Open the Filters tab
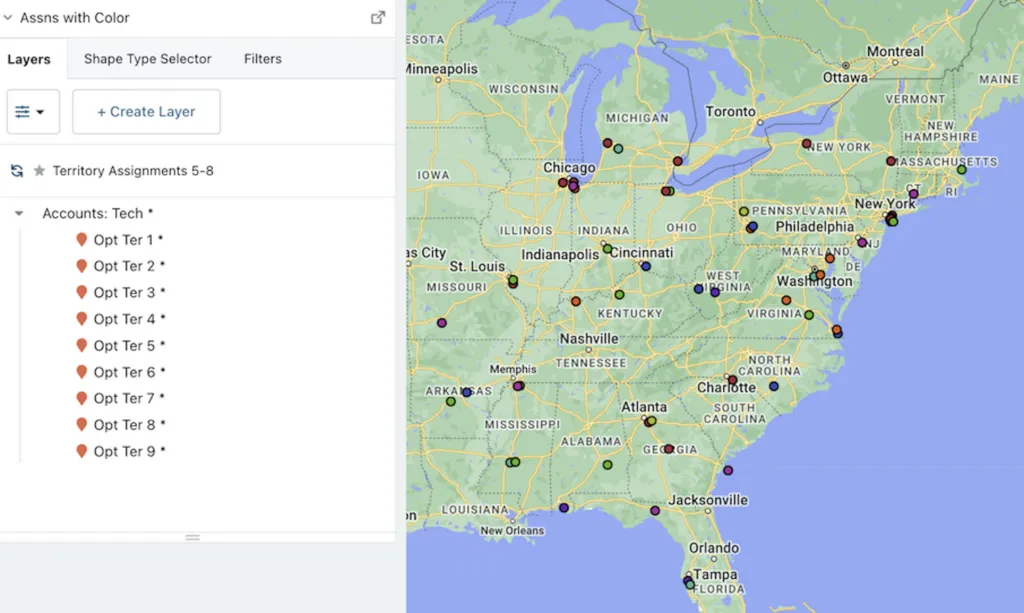This screenshot has height=613, width=1024. coord(262,59)
